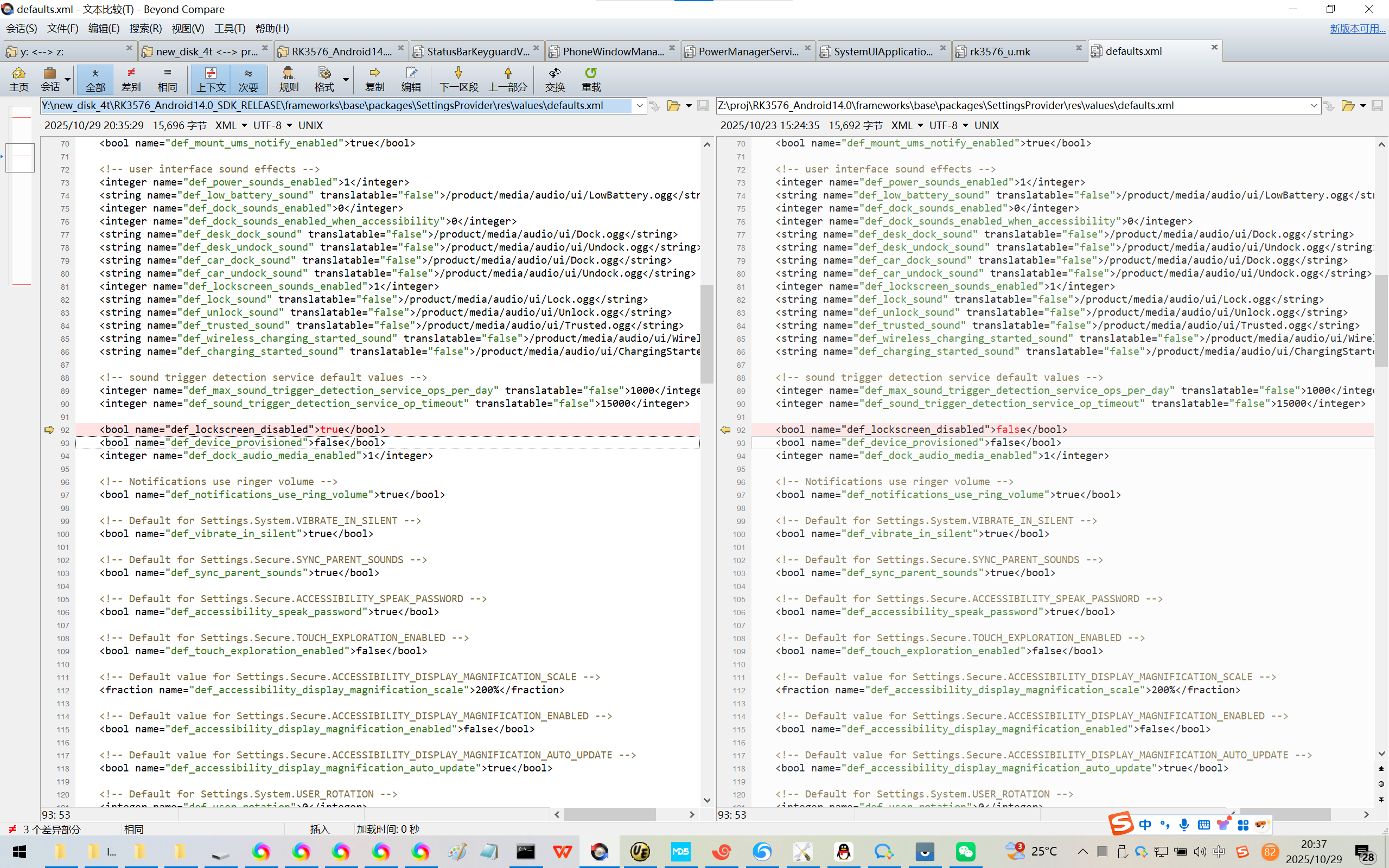
Task: Expand the left file path dropdown
Action: (x=639, y=106)
